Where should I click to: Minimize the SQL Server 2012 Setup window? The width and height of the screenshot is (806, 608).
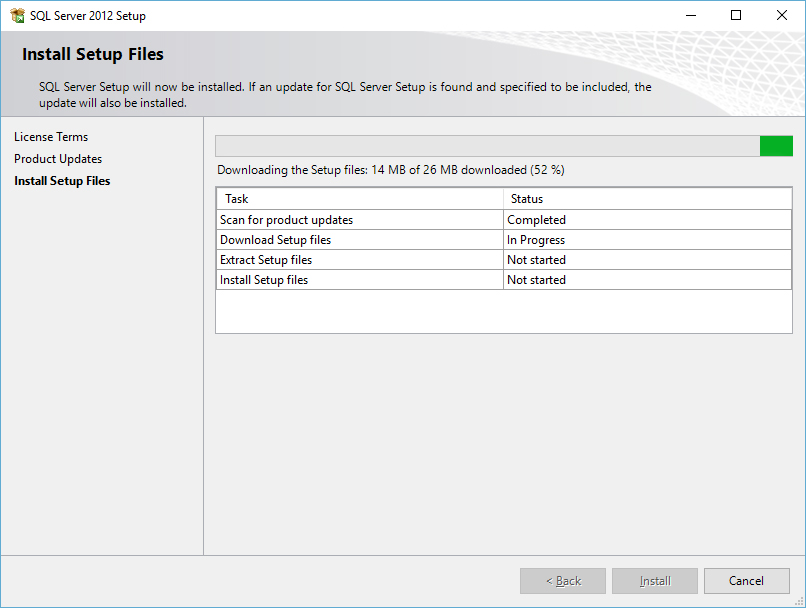(x=691, y=15)
